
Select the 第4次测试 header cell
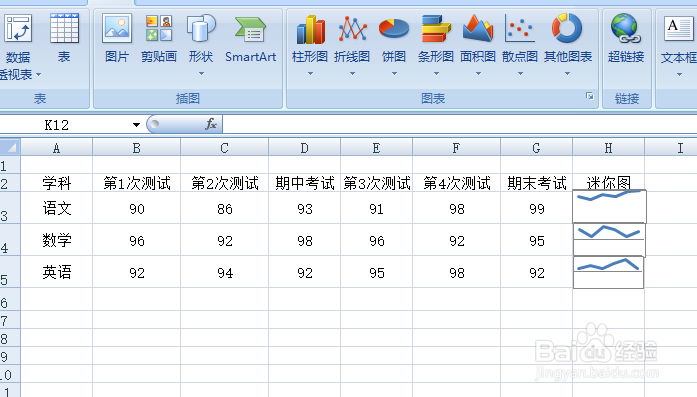point(457,183)
